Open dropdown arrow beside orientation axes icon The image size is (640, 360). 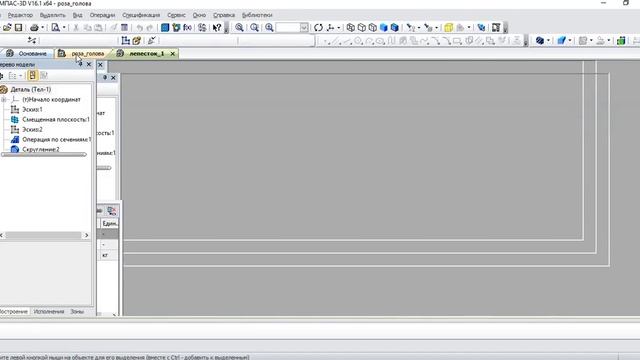tap(338, 28)
